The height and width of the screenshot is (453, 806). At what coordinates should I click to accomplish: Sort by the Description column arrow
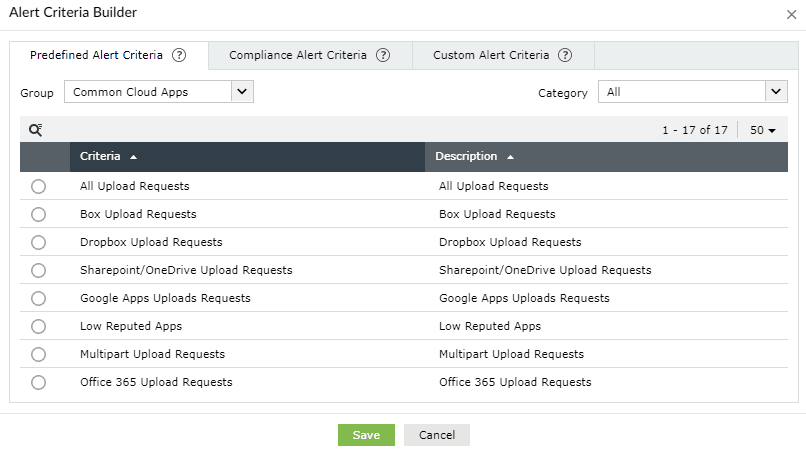coord(510,157)
